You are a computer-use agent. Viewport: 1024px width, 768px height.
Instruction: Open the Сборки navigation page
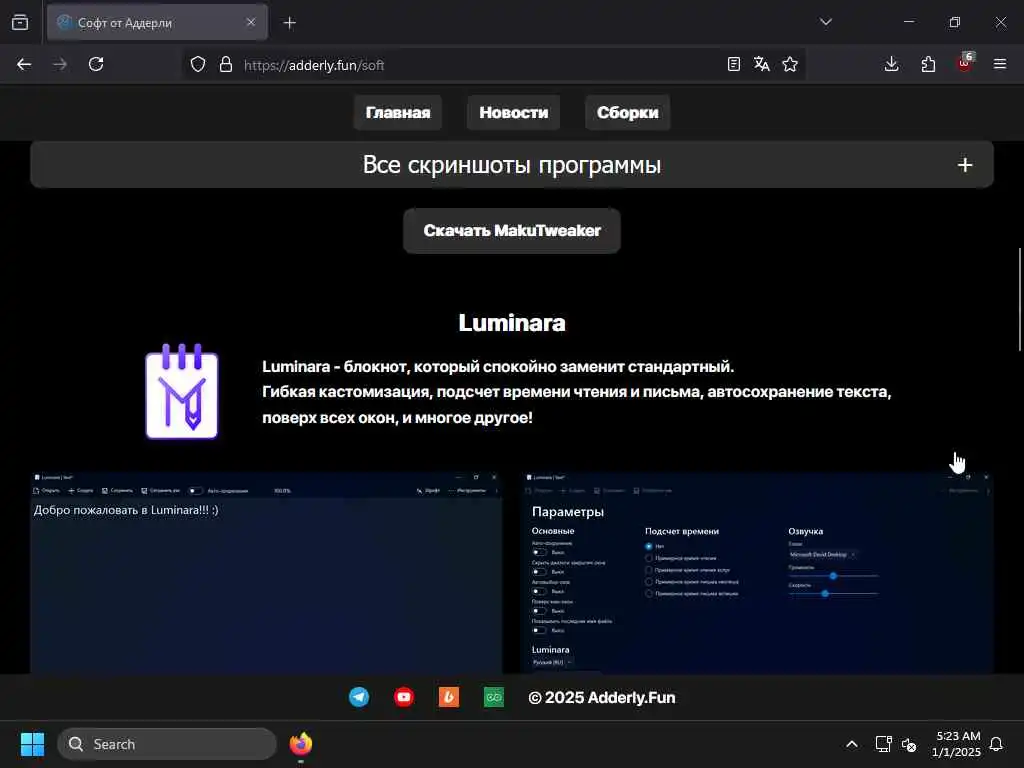point(628,112)
